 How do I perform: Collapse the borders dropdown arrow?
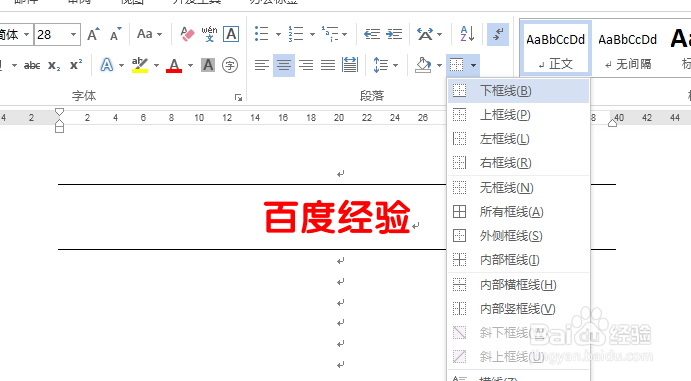[x=473, y=66]
